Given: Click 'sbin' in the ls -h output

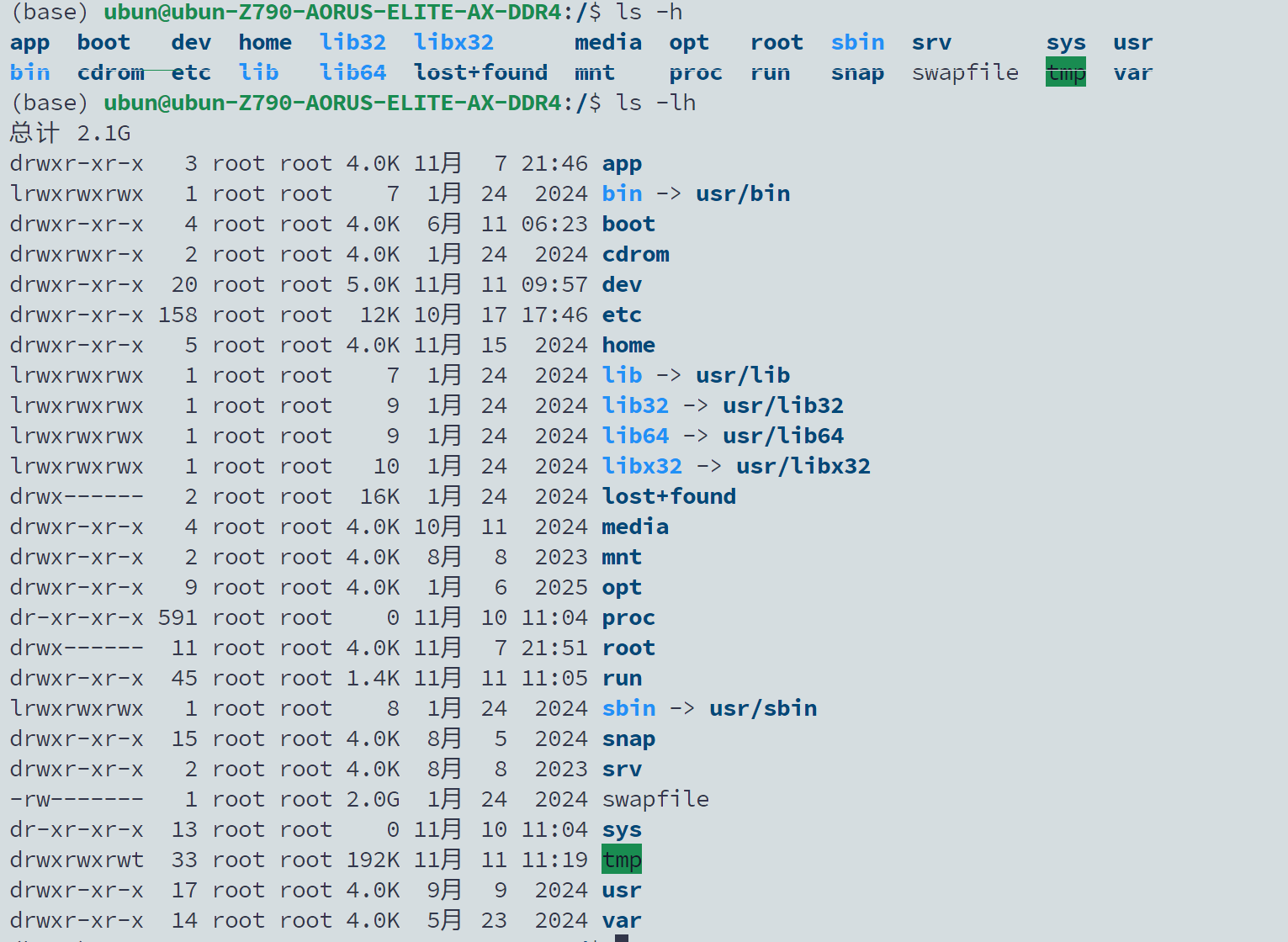Looking at the screenshot, I should pos(858,42).
